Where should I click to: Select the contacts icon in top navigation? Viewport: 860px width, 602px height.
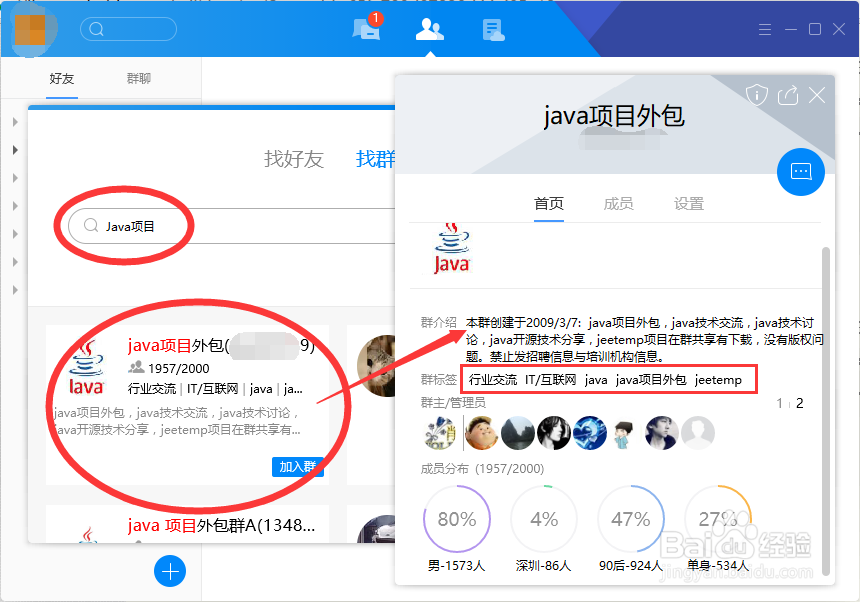tap(429, 29)
